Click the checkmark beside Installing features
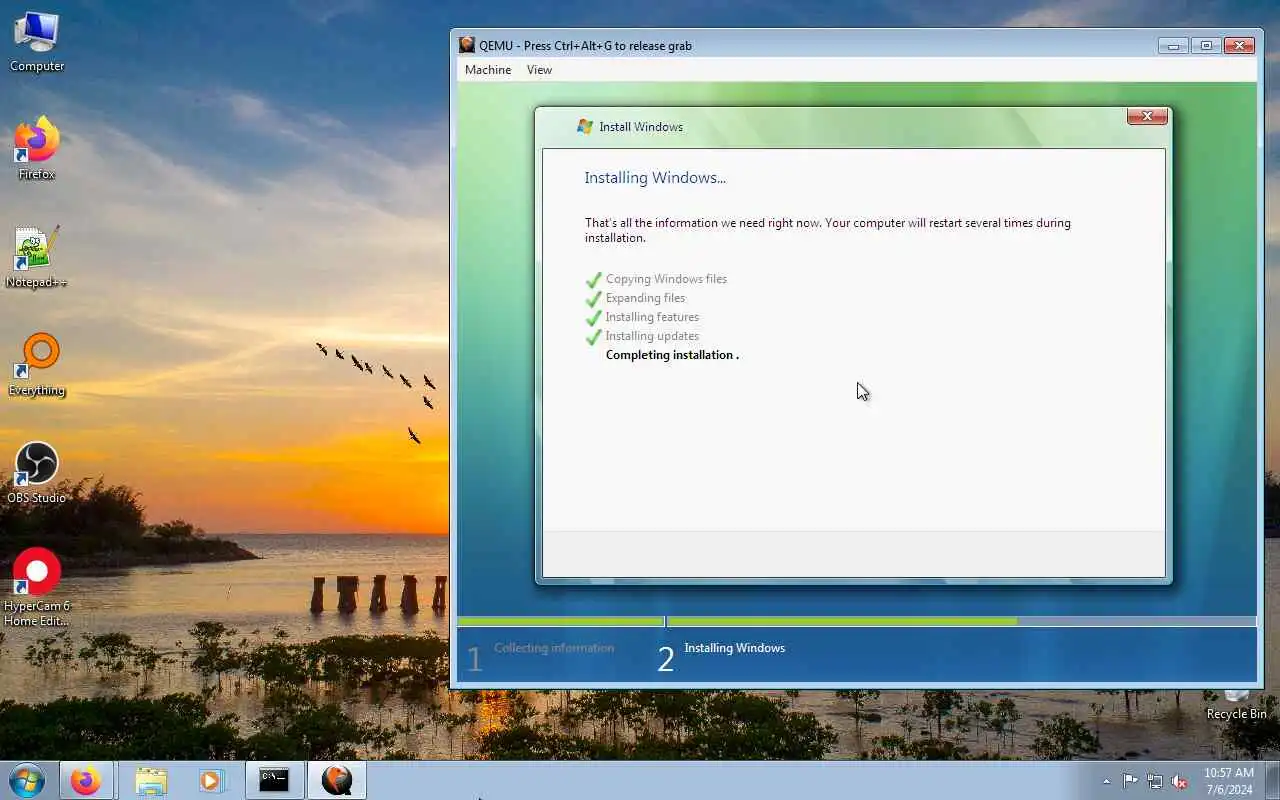The image size is (1280, 800). [x=593, y=317]
